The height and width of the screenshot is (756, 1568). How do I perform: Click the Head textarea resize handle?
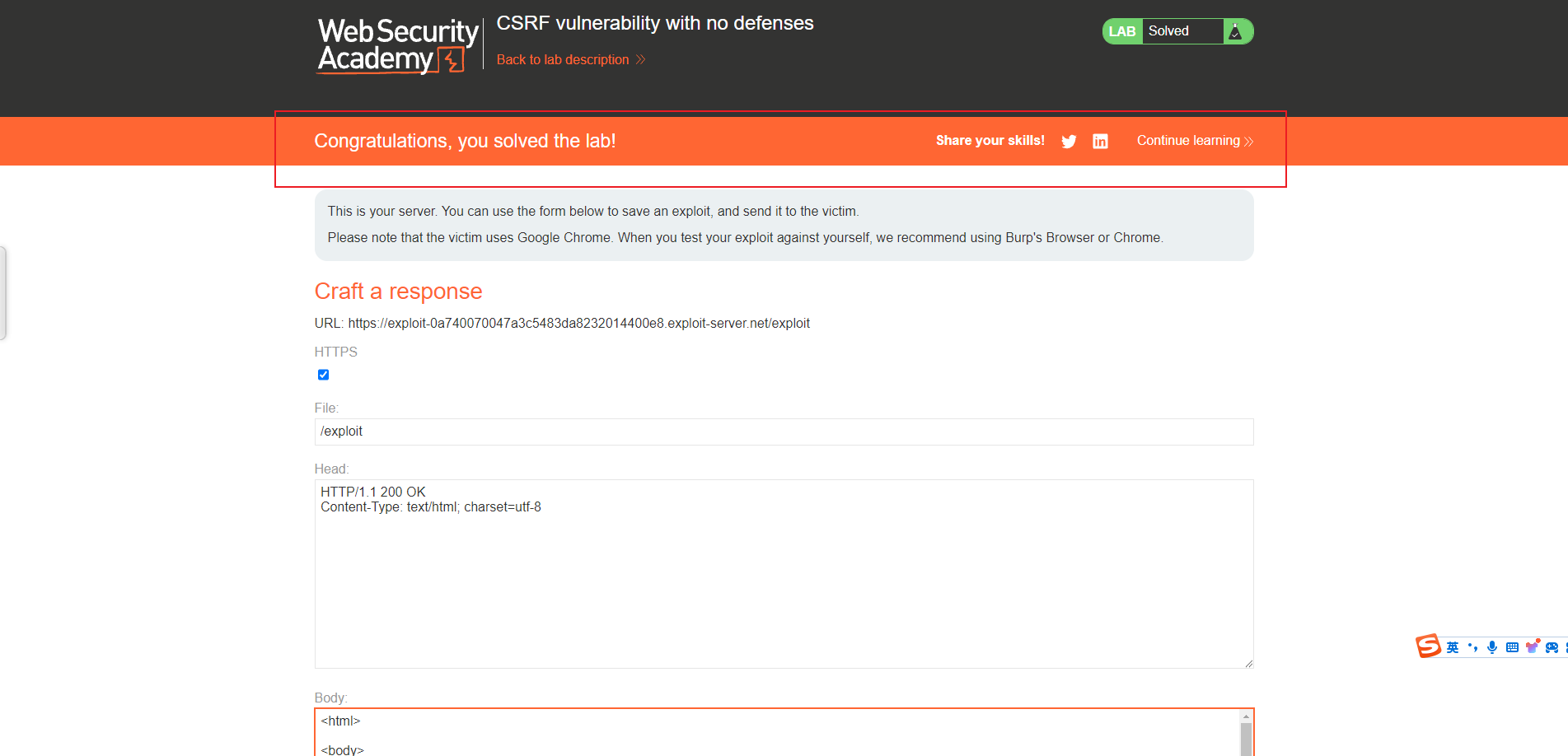(1248, 663)
